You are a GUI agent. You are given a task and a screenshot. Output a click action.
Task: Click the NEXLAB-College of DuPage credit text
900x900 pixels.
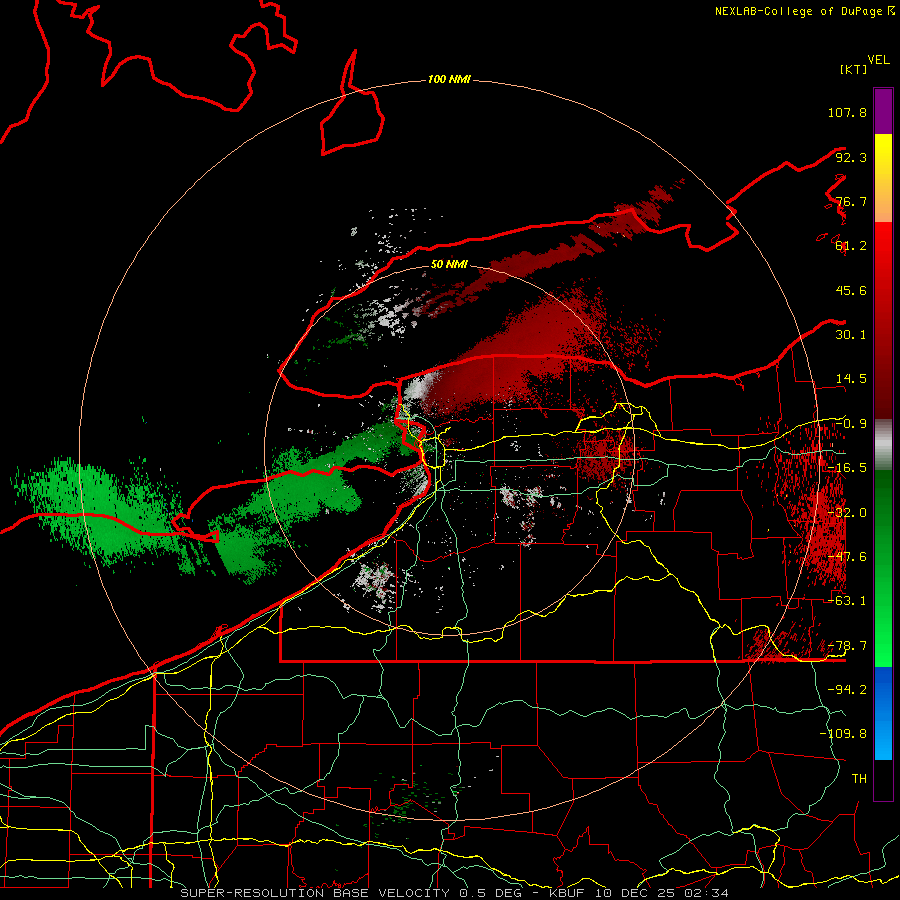coord(798,11)
